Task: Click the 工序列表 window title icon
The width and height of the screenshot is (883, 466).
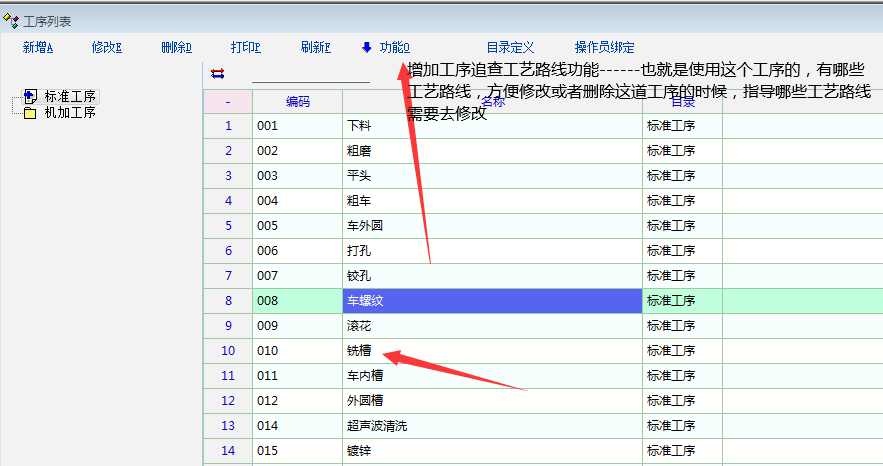Action: tap(11, 21)
